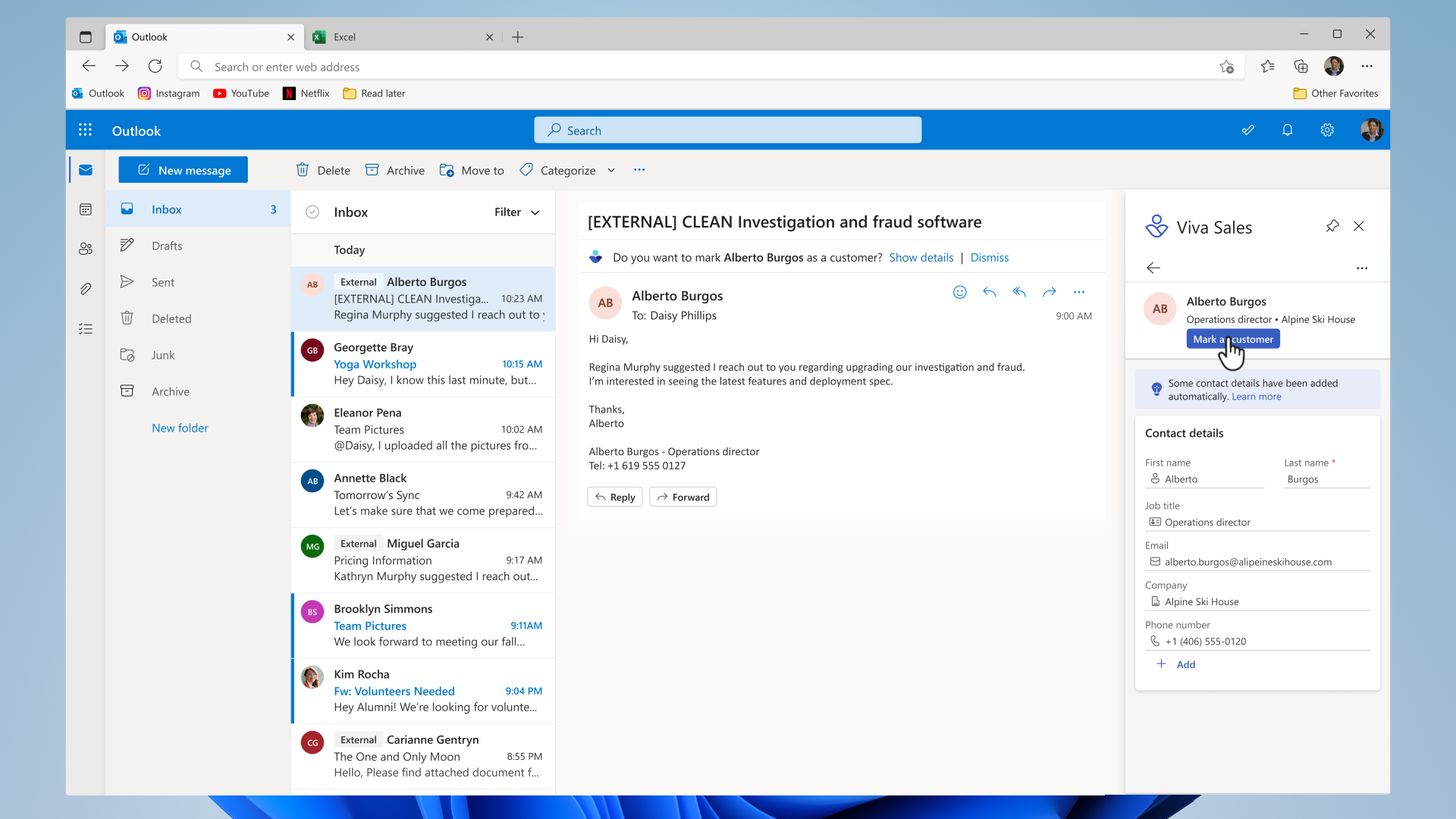Open the Calendar view in the left rail
Viewport: 1456px width, 819px height.
coord(86,209)
